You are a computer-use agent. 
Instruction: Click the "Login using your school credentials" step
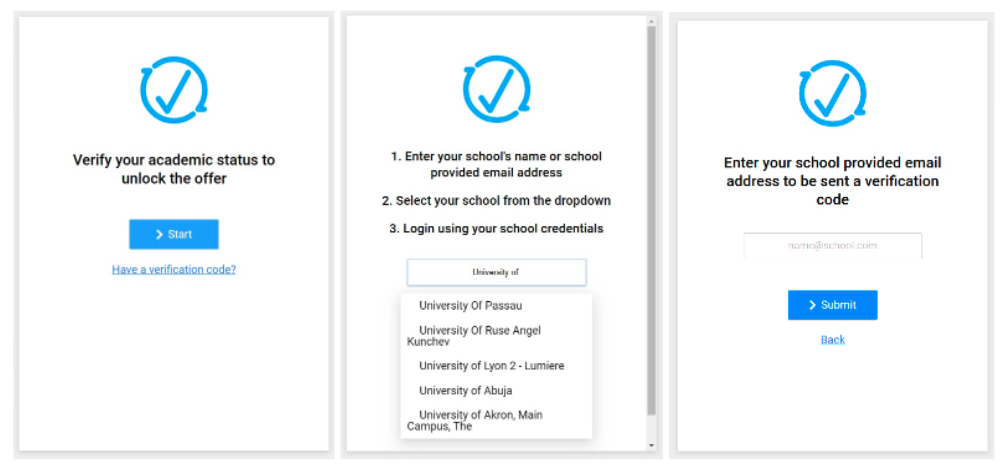point(496,229)
